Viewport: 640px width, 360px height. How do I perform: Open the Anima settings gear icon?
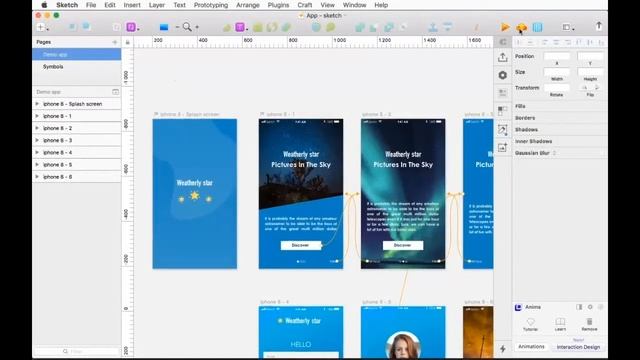point(590,307)
